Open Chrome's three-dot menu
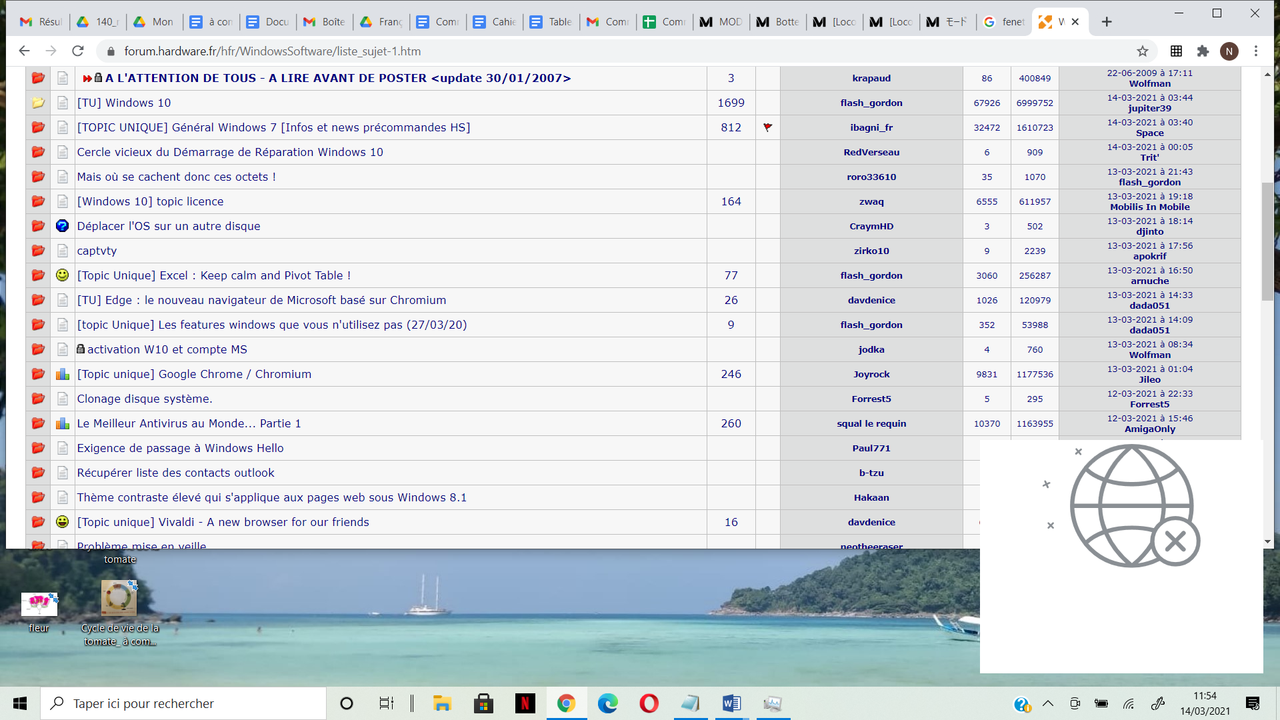Viewport: 1280px width, 720px height. pyautogui.click(x=1256, y=51)
